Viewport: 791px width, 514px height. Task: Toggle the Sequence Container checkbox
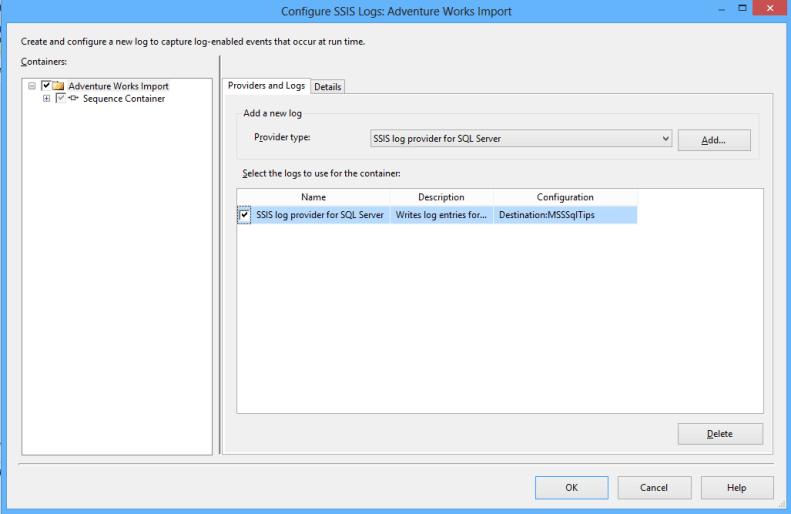(x=61, y=98)
